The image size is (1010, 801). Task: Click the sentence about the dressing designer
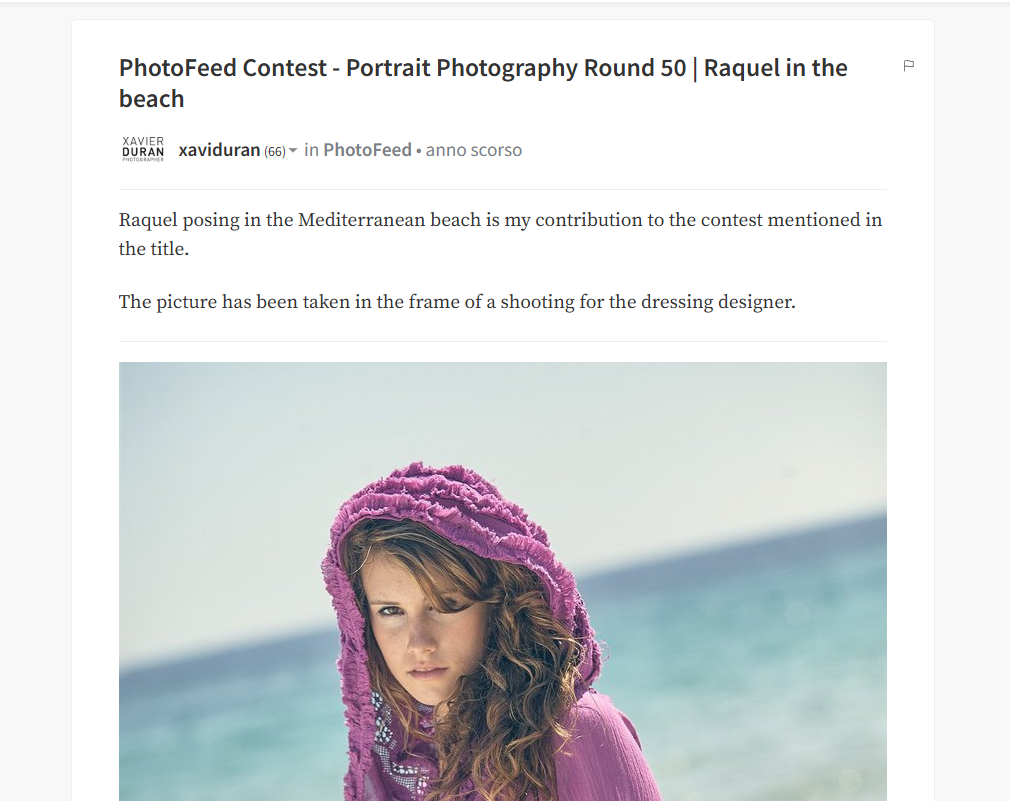coord(457,302)
